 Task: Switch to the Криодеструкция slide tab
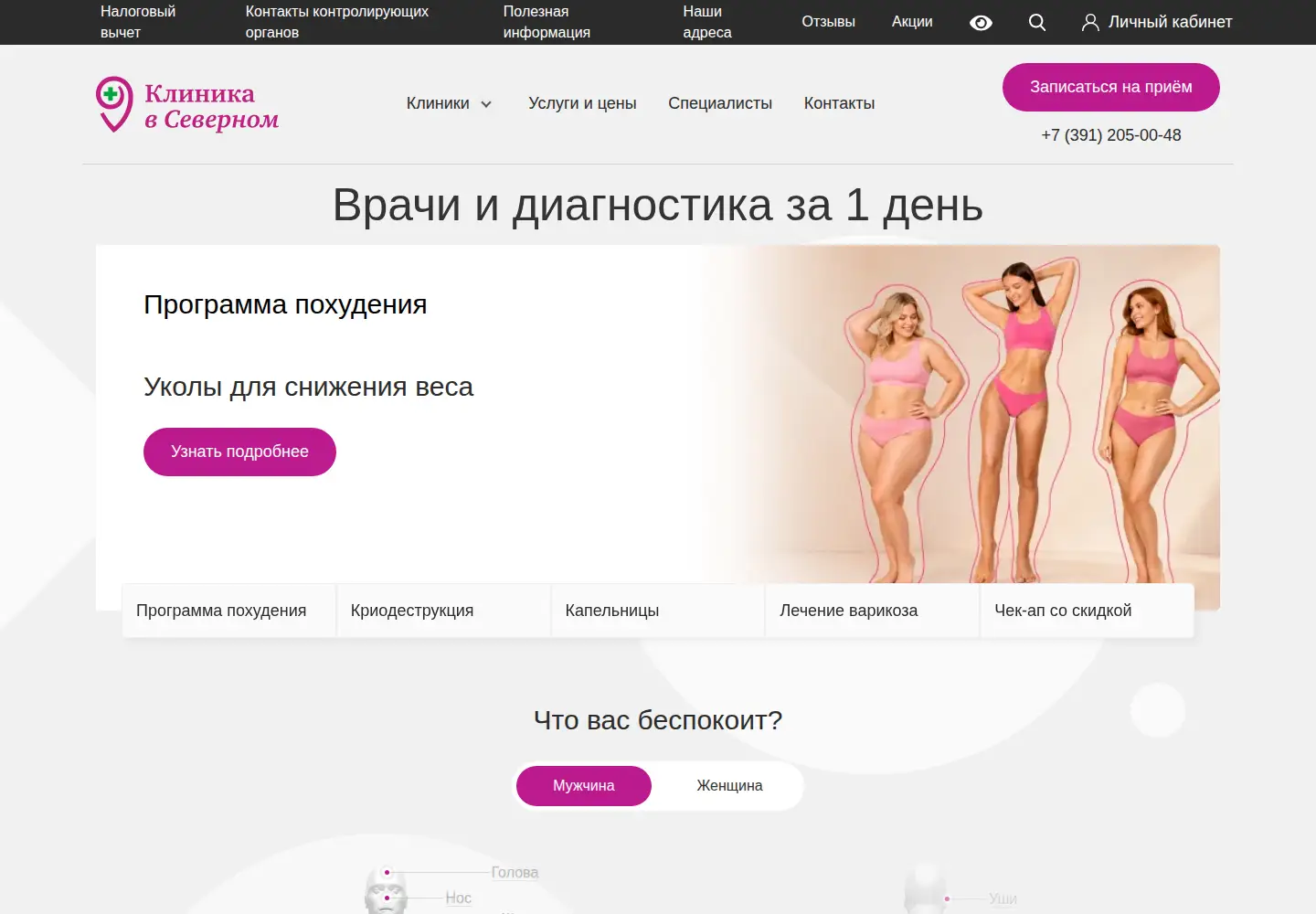tap(443, 611)
